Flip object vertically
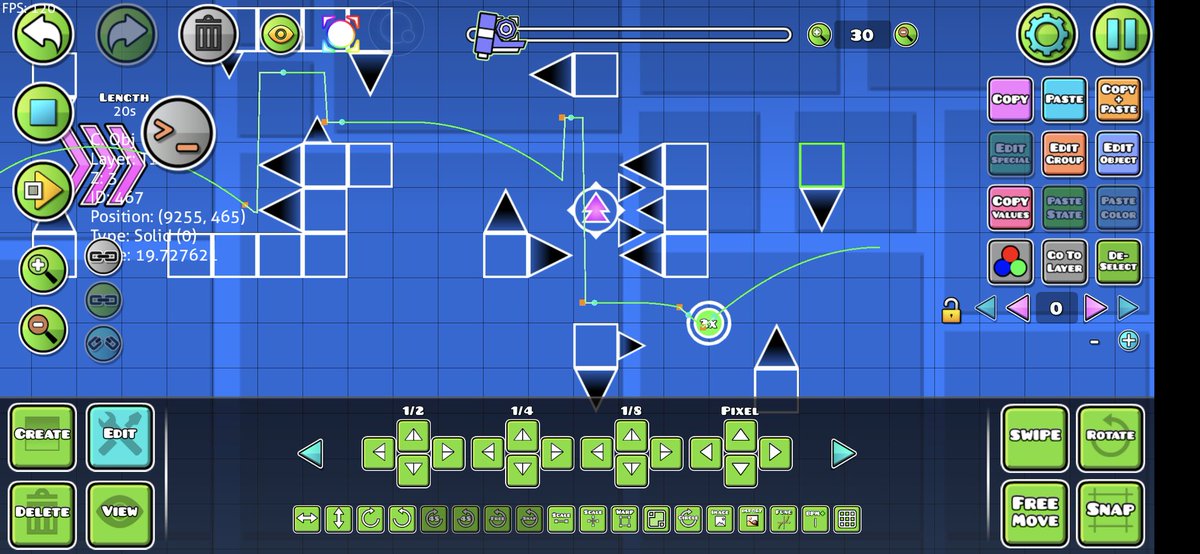Viewport: 1200px width, 554px height. point(339,519)
